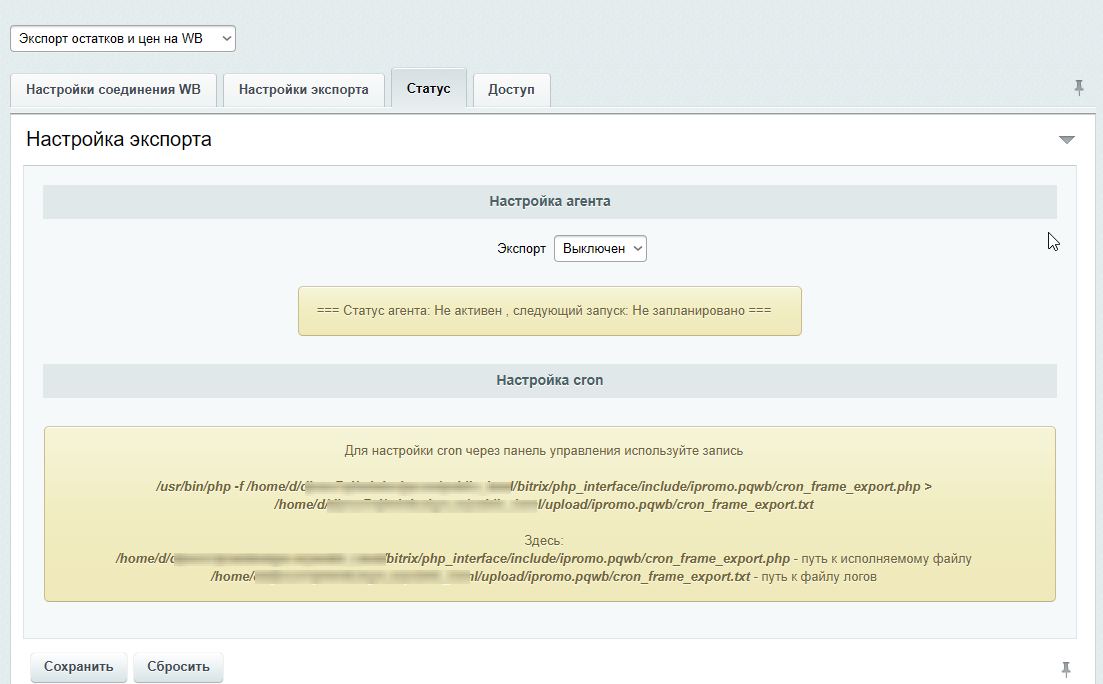Click the 'Настройка агента' section header
Viewport: 1103px width, 684px height.
pos(549,201)
